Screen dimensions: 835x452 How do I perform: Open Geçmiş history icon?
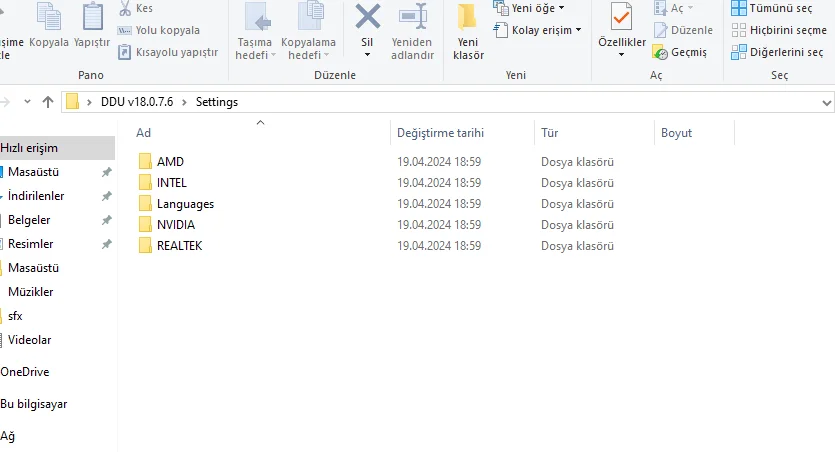point(660,52)
